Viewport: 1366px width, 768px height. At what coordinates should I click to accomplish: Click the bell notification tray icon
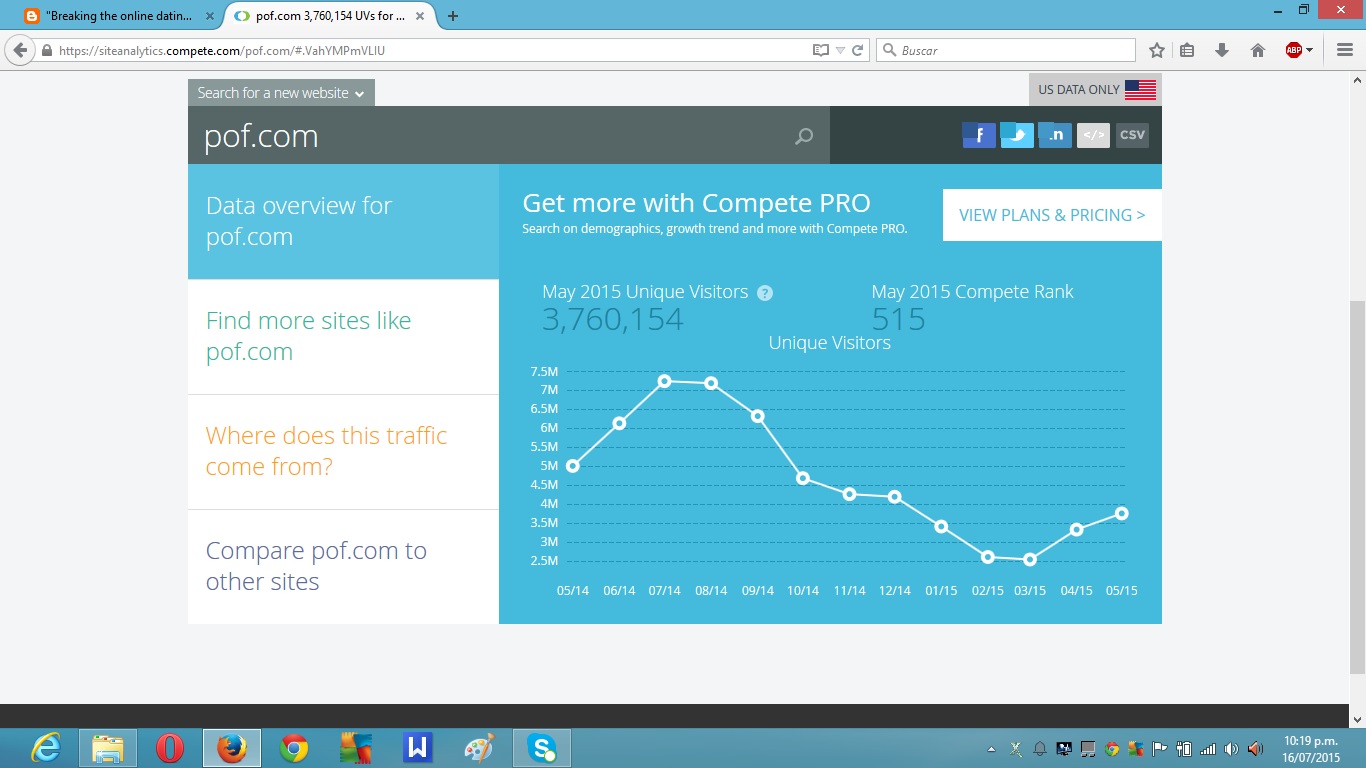(x=1039, y=749)
